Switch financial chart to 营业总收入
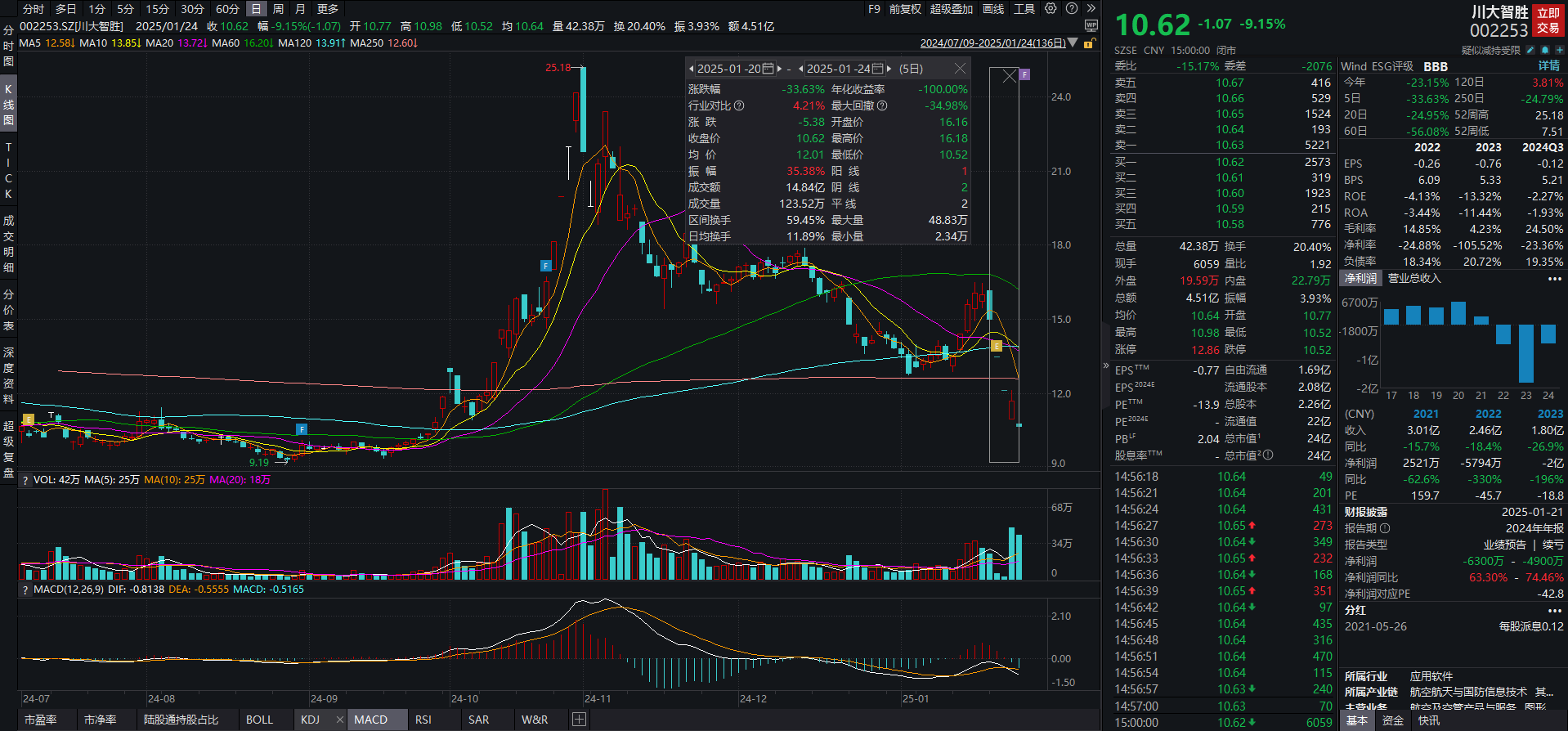 1414,279
